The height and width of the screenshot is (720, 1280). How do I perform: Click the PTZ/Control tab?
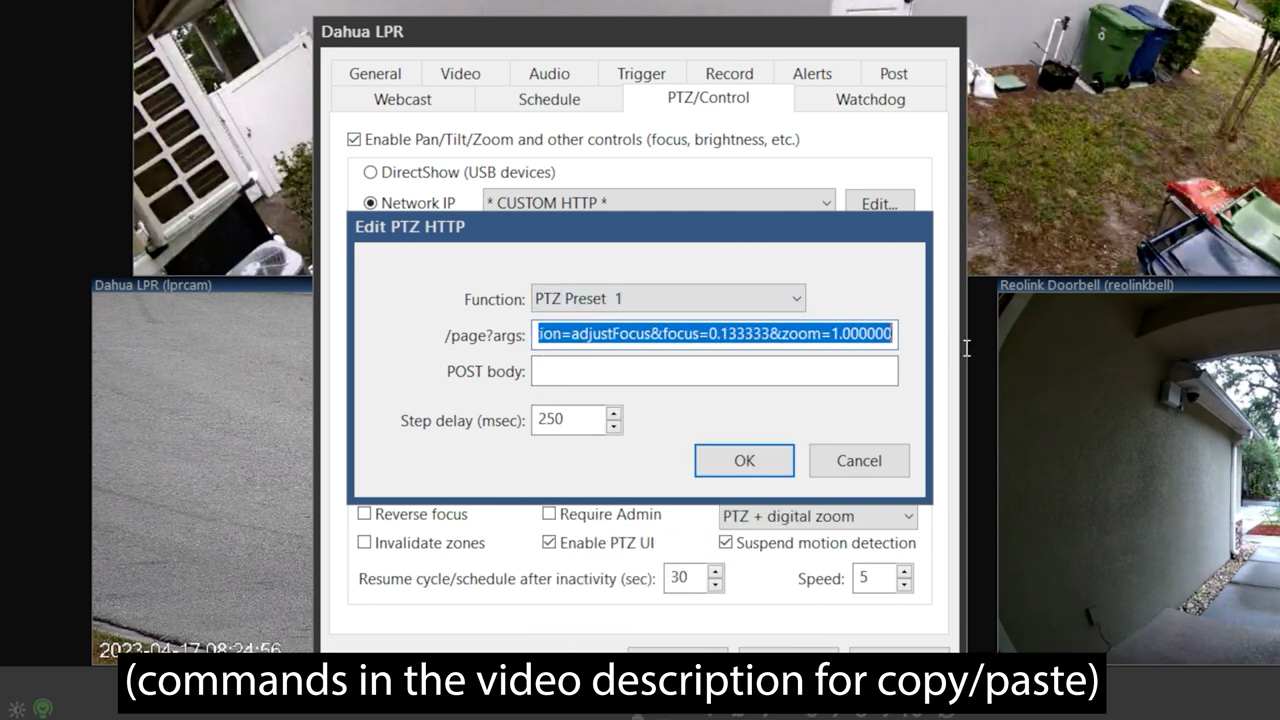click(708, 98)
